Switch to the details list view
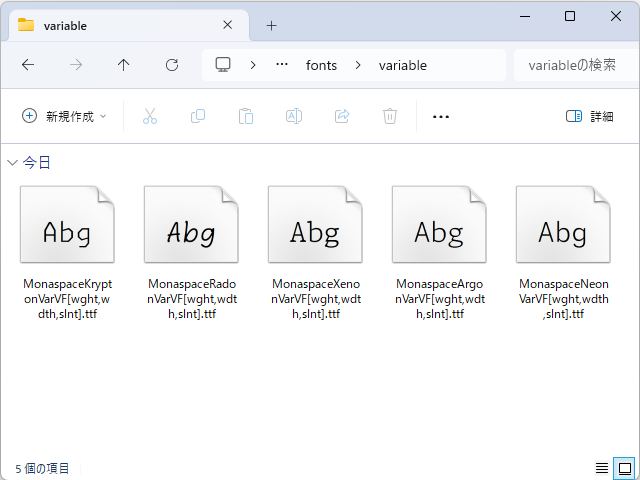Image resolution: width=640 pixels, height=480 pixels. [x=602, y=468]
